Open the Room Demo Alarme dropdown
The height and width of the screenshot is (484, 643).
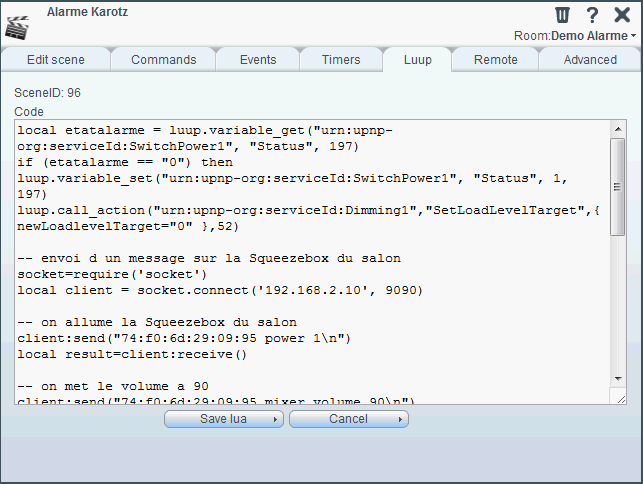575,36
